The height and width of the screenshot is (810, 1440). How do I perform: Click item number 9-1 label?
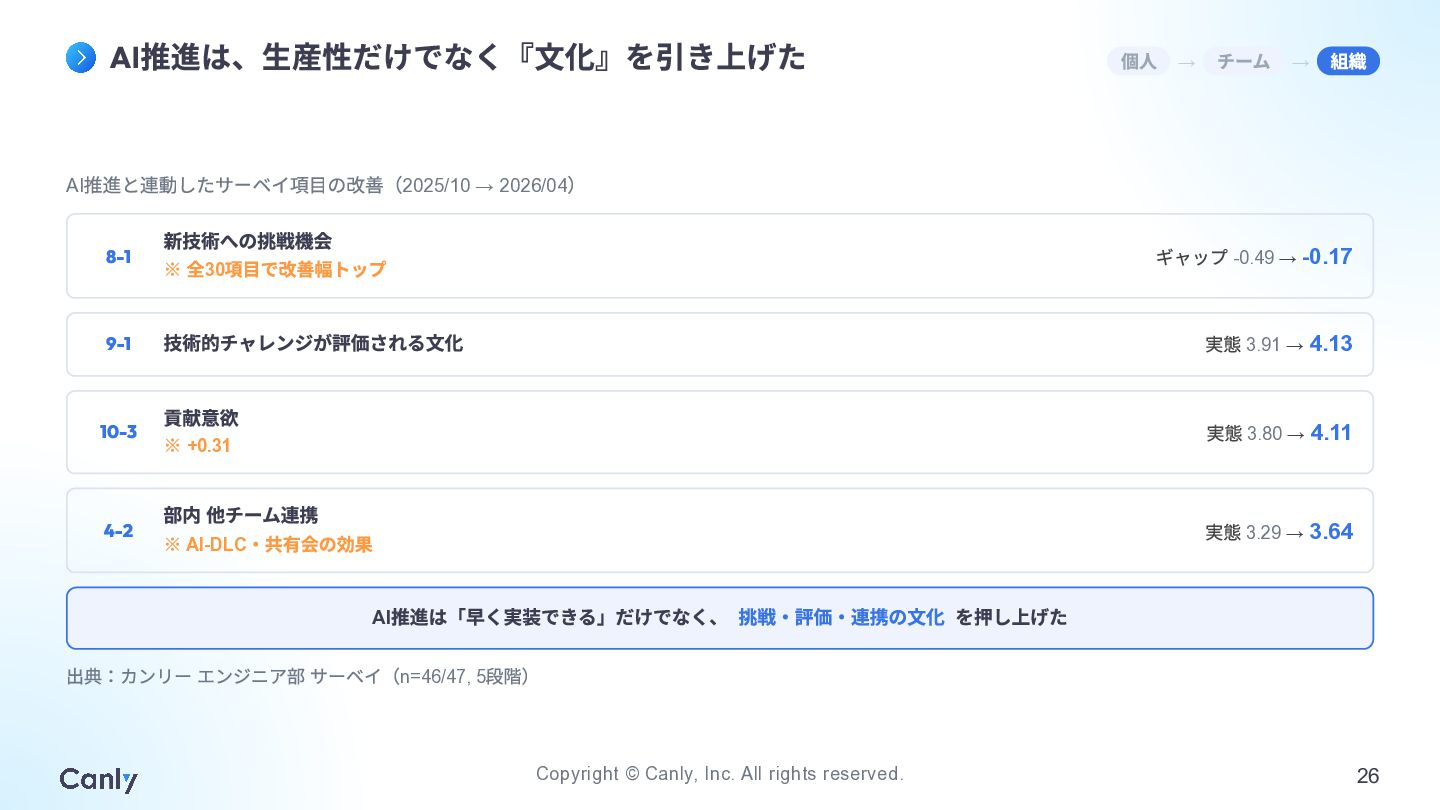[118, 344]
